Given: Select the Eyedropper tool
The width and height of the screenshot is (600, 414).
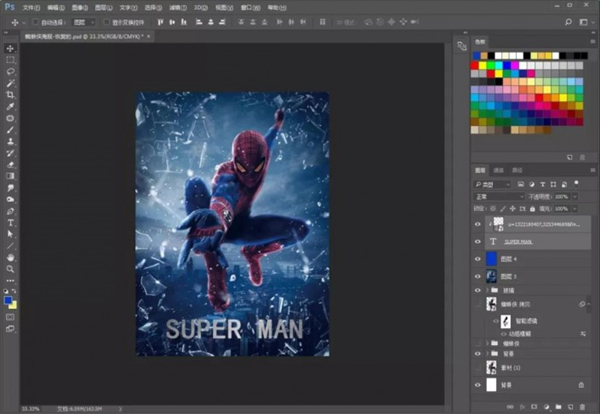Looking at the screenshot, I should click(11, 107).
